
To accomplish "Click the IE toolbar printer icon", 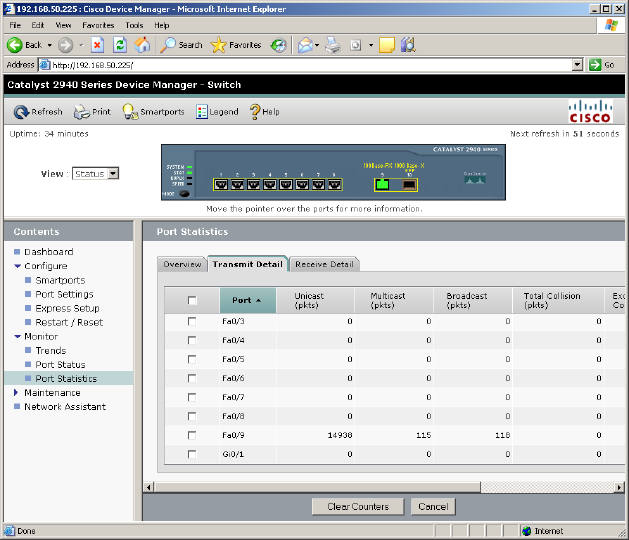I will (x=333, y=45).
